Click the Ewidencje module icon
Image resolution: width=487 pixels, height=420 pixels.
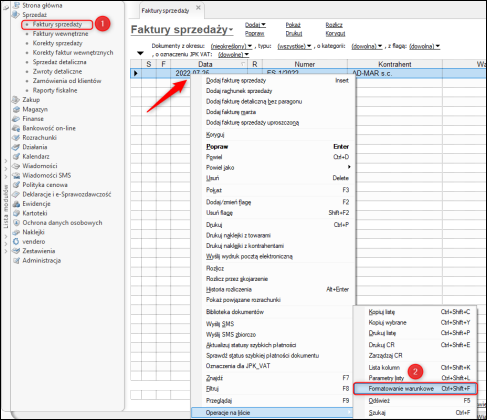(x=16, y=204)
